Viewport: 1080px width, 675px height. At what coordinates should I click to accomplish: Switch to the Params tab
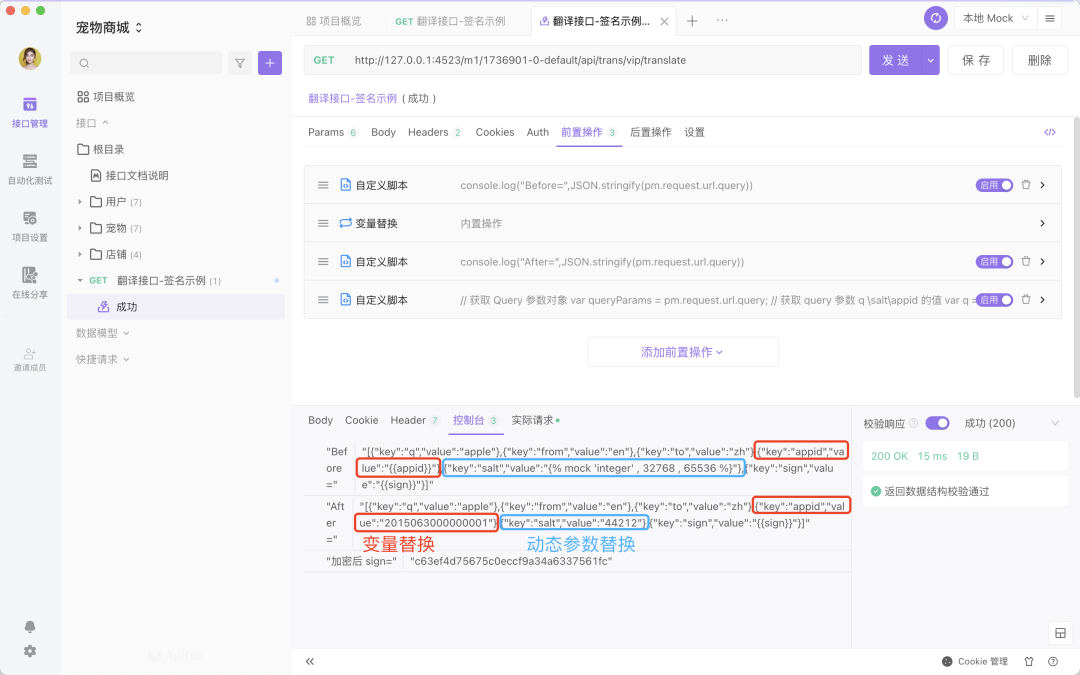point(325,131)
